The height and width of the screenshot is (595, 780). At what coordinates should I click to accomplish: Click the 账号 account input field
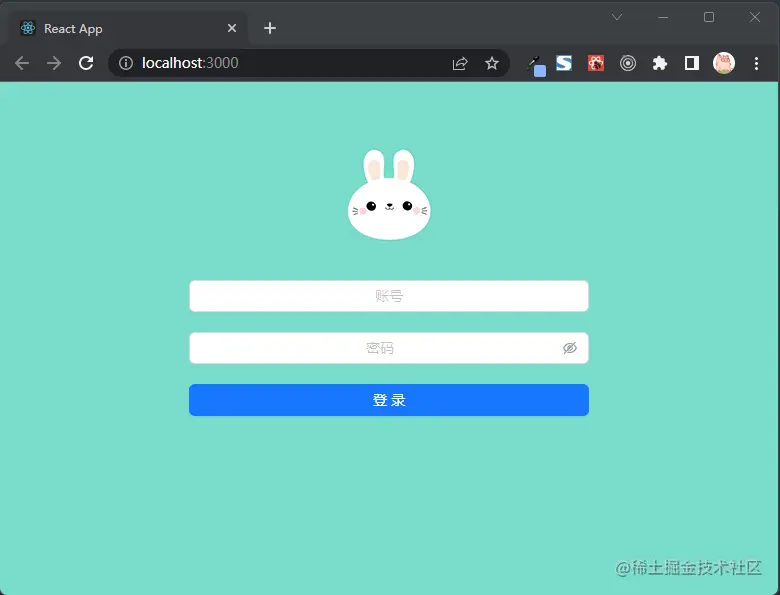point(389,296)
